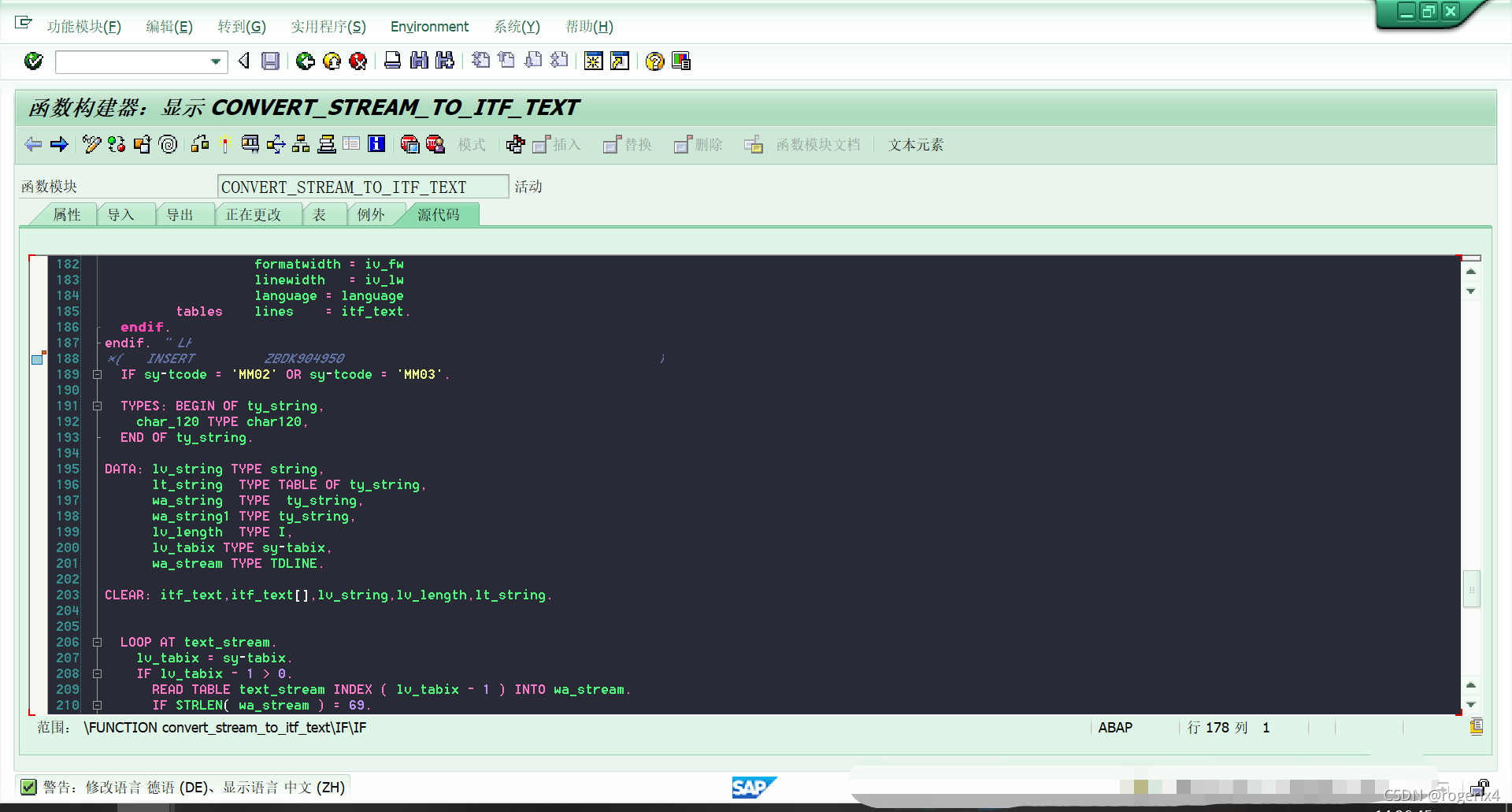Open the 实用程序(S) menu
1512x812 pixels.
(328, 27)
